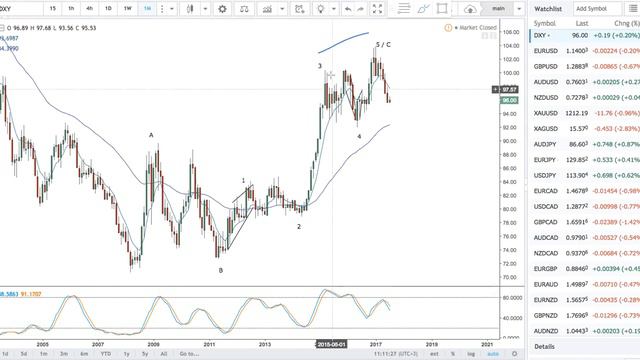Click the rectangle layout icon
Screen dimensions: 640x360
(x=442, y=9)
